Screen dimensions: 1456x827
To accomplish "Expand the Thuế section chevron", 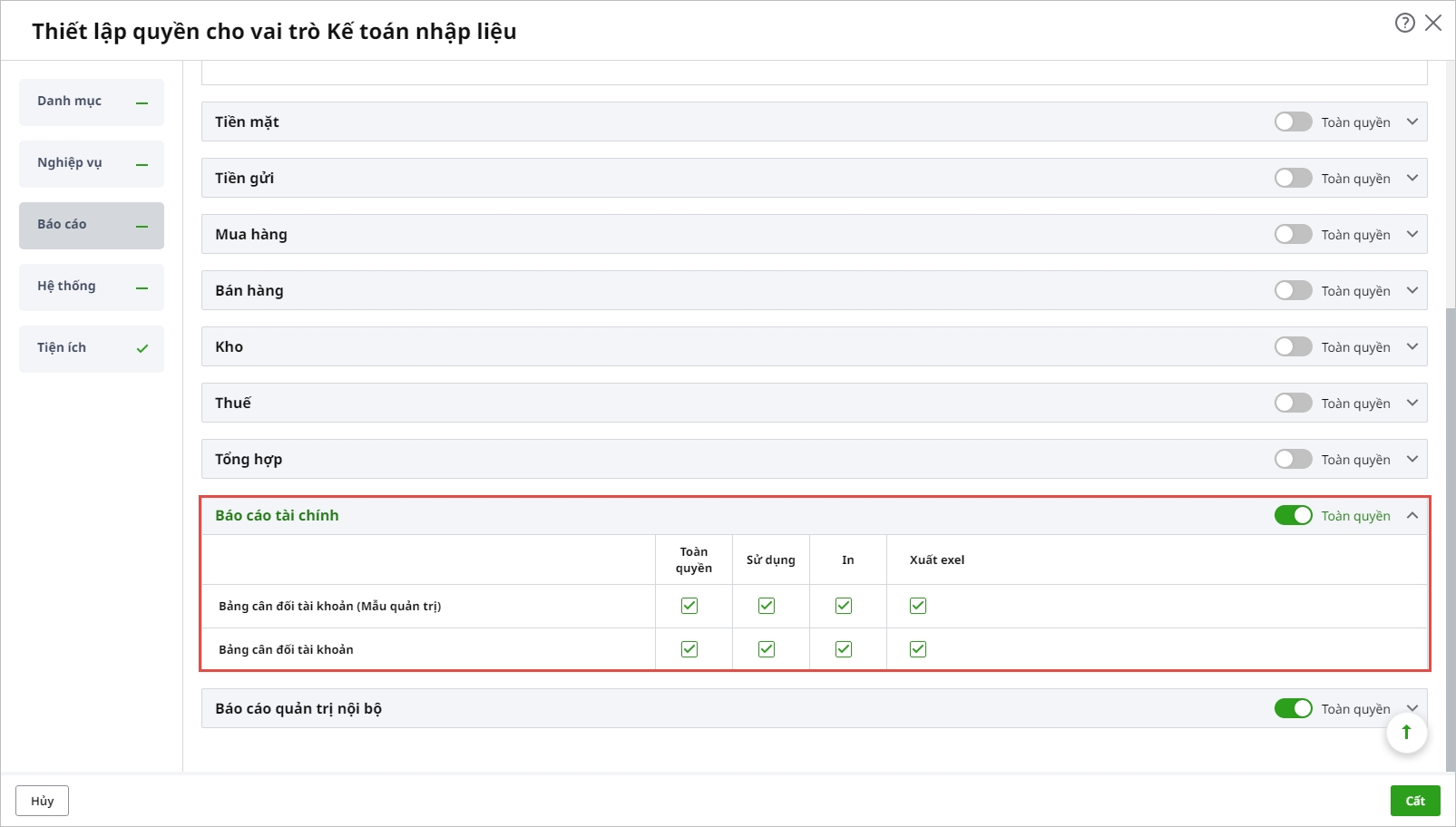I will pos(1412,403).
